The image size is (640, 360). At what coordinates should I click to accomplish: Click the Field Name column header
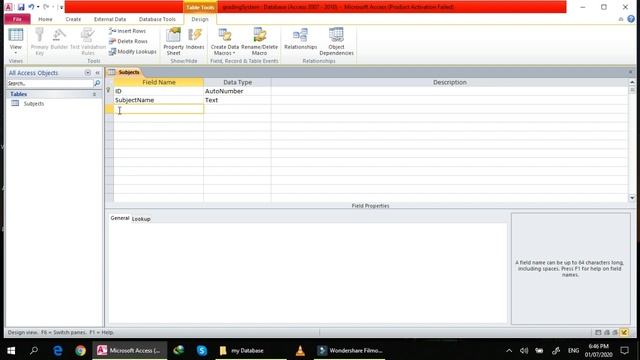pos(158,82)
